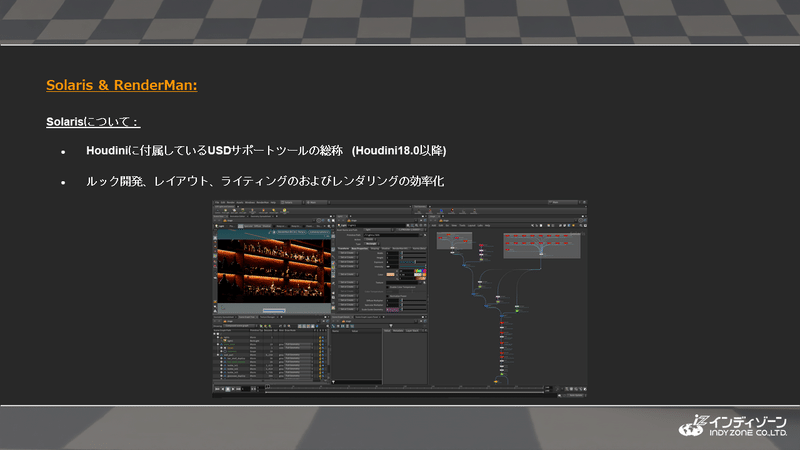
Task: Open the Color 'Set or Create' dropdown
Action: point(348,274)
